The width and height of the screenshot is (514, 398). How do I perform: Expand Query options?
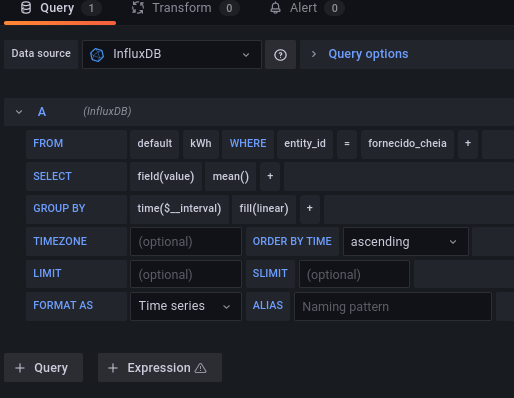coord(368,54)
